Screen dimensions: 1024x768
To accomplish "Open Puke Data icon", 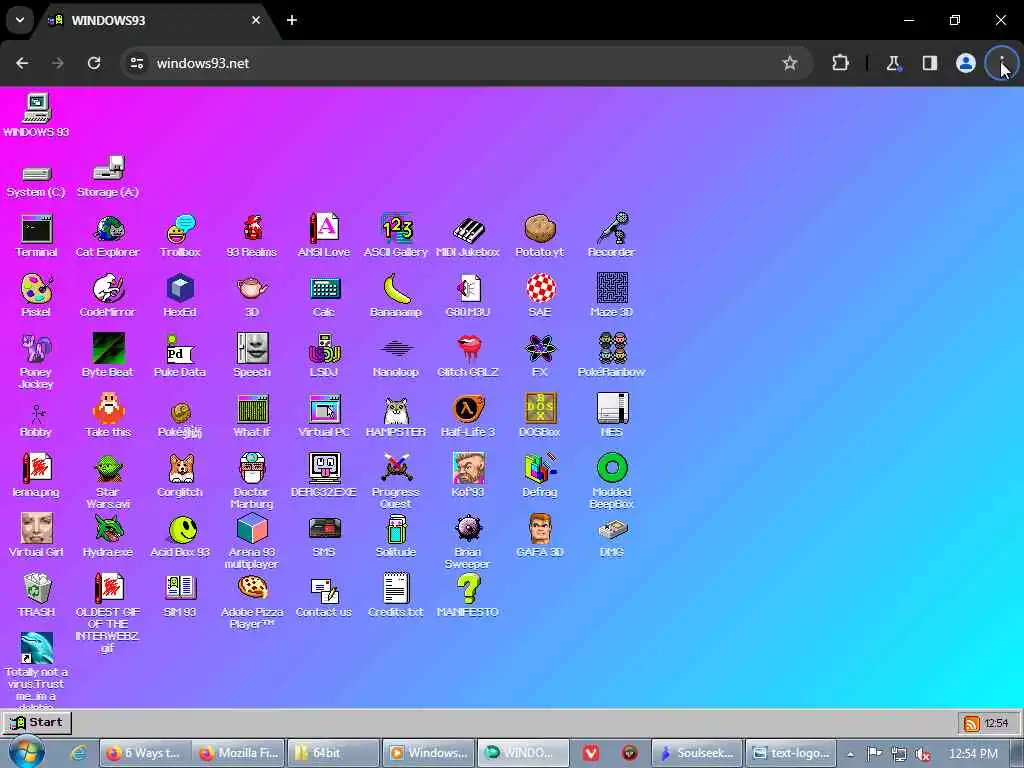I will pyautogui.click(x=179, y=349).
